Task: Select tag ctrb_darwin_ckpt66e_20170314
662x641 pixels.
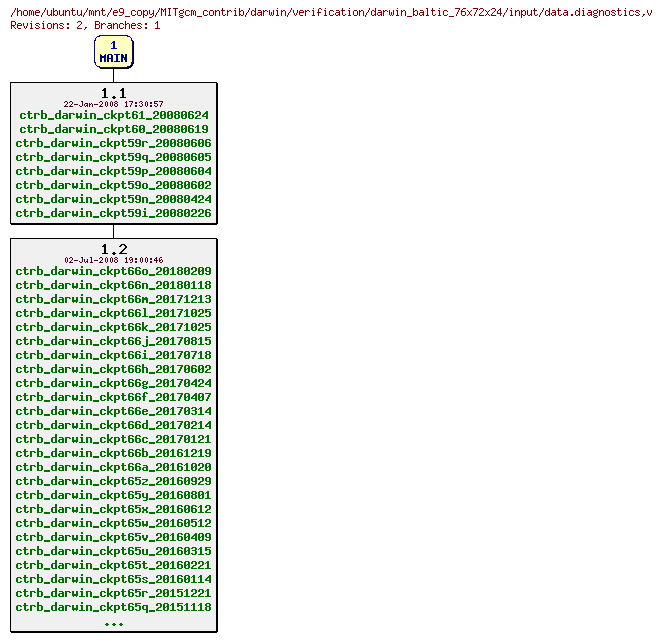Action: coord(114,411)
